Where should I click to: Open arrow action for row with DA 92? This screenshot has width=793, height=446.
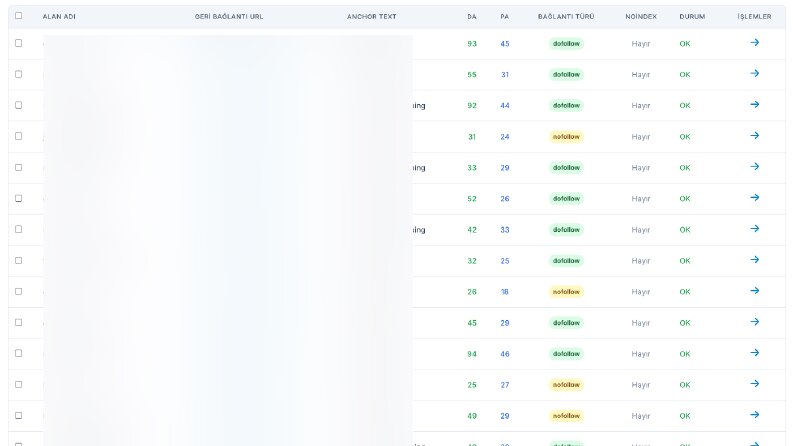click(755, 105)
